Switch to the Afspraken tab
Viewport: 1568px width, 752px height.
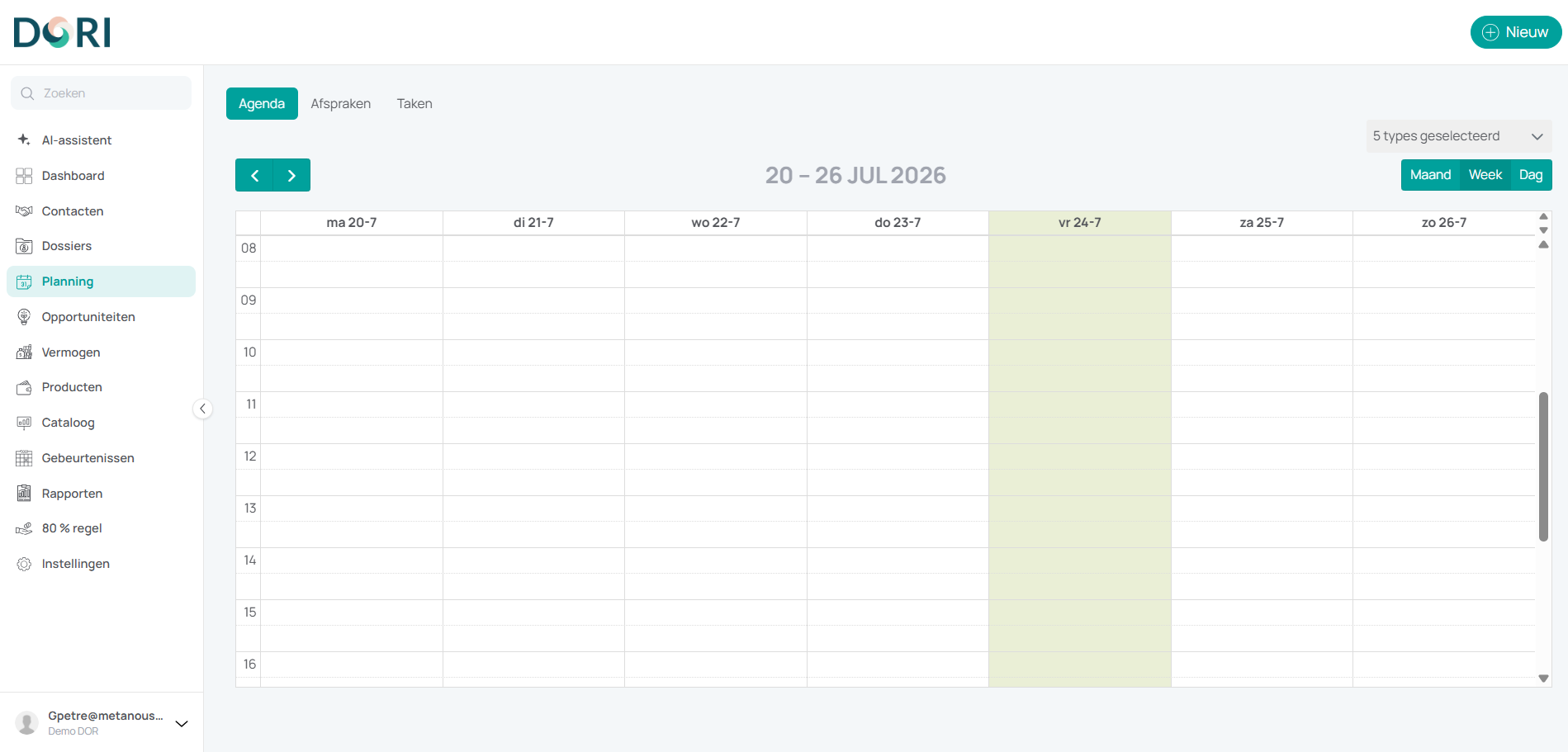click(340, 104)
